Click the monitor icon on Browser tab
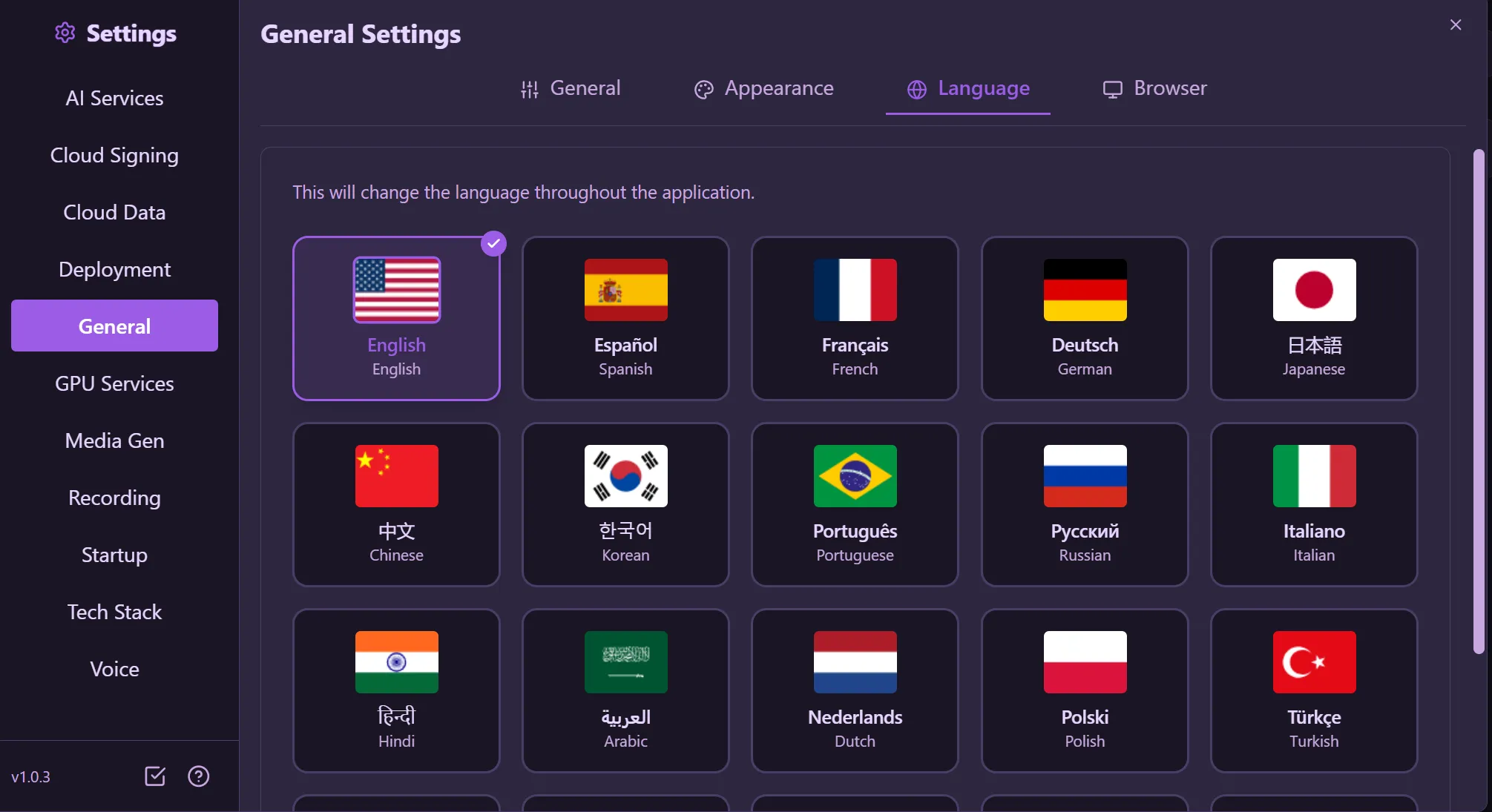The image size is (1492, 812). click(x=1112, y=89)
